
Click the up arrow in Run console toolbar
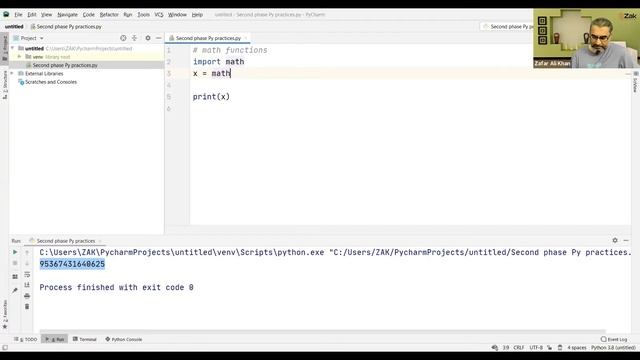27,253
